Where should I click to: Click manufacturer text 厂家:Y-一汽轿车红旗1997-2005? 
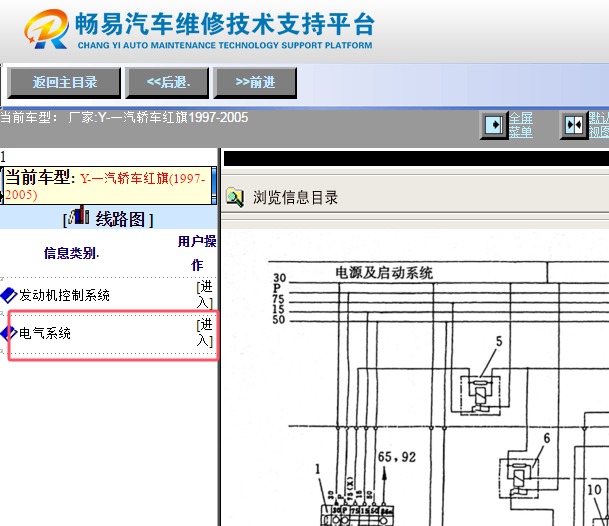(x=158, y=117)
